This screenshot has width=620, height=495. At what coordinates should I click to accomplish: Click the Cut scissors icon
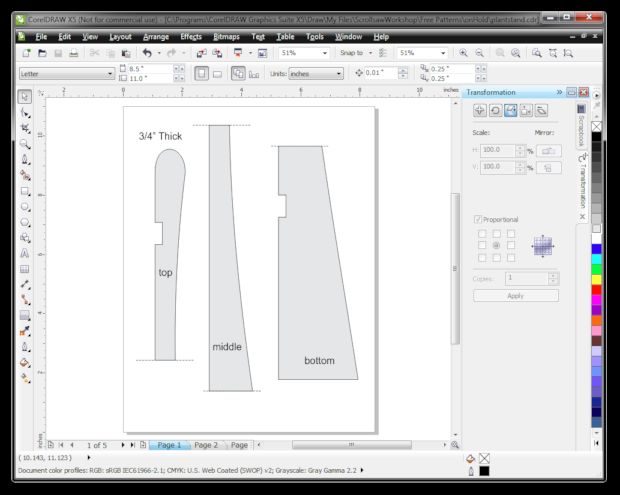pyautogui.click(x=94, y=53)
